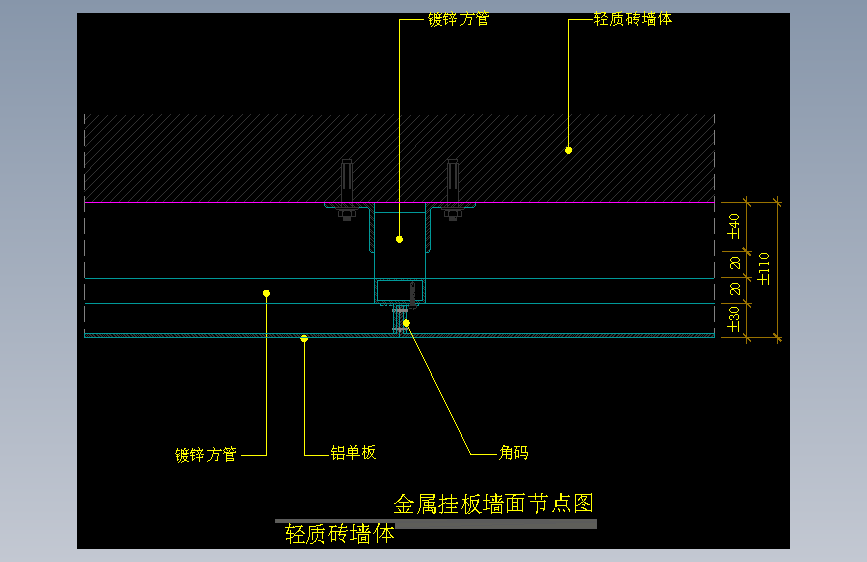Image resolution: width=867 pixels, height=562 pixels.
Task: Click the 镀锌方管 label beside 轻质砖墙体 annotation
Action: [458, 19]
